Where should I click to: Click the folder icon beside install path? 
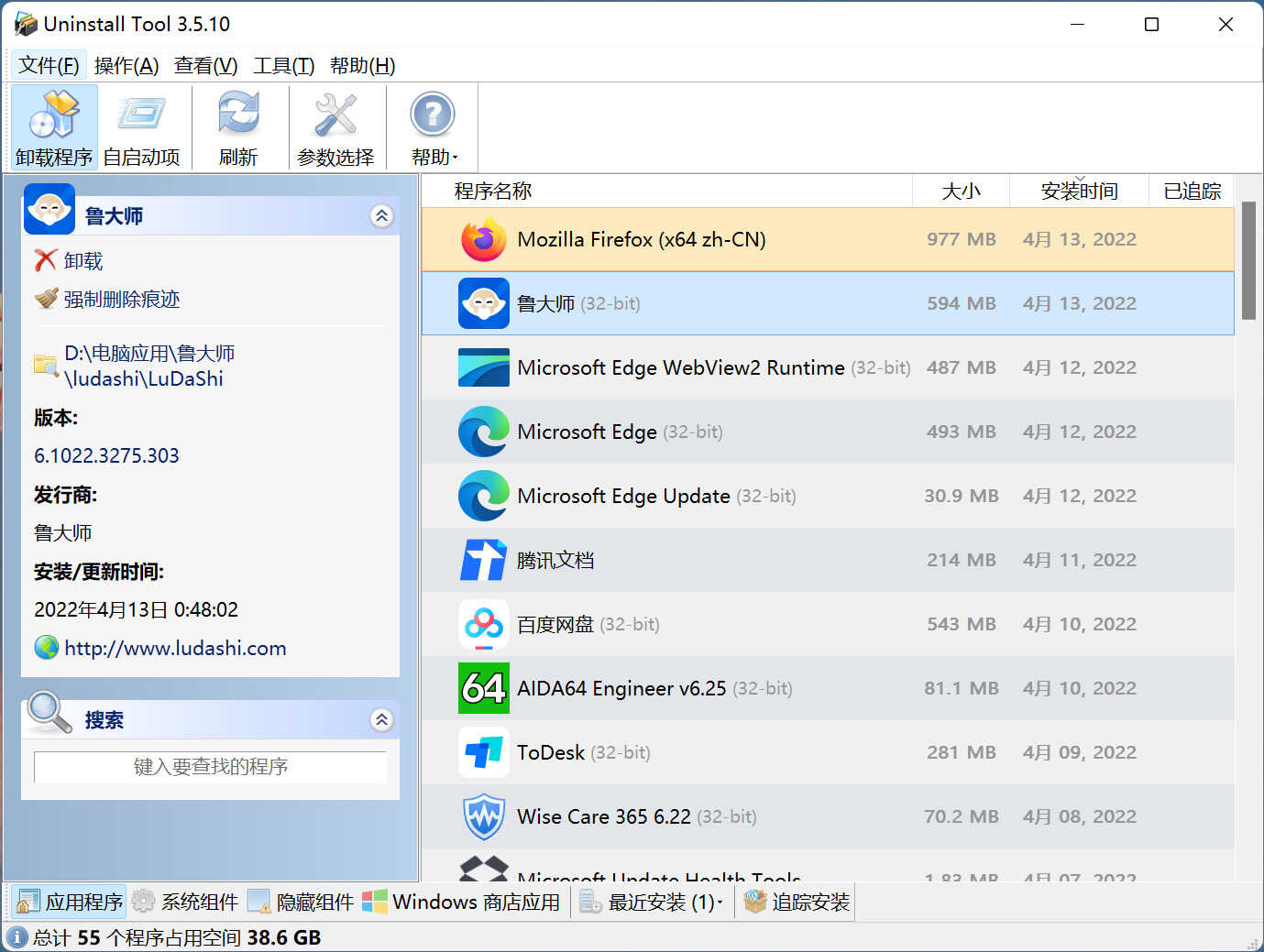click(46, 366)
